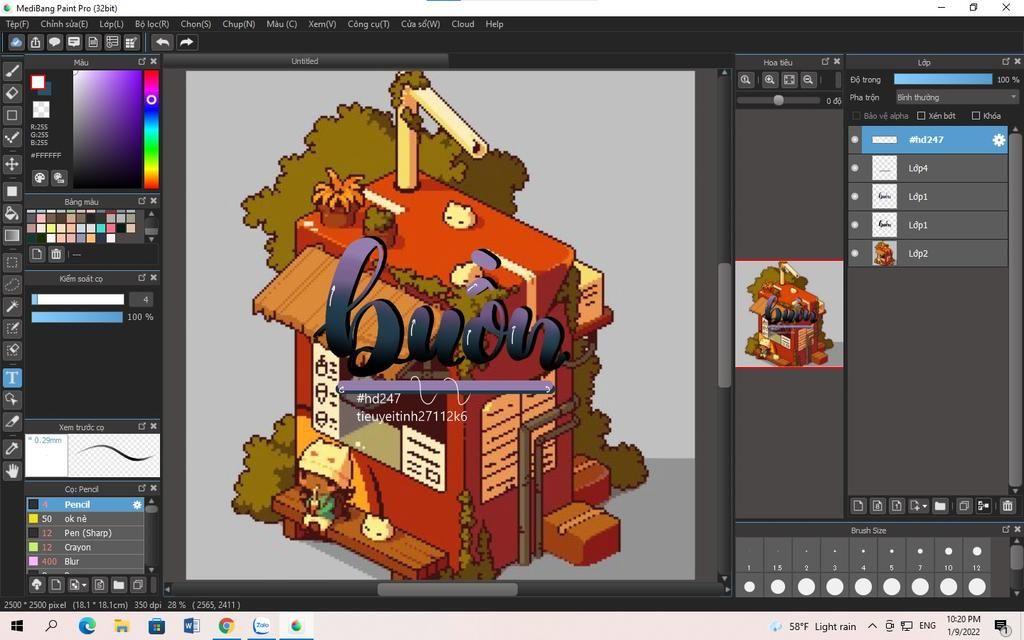The height and width of the screenshot is (640, 1024).
Task: Pick the Eyedropper tool
Action: 12,449
